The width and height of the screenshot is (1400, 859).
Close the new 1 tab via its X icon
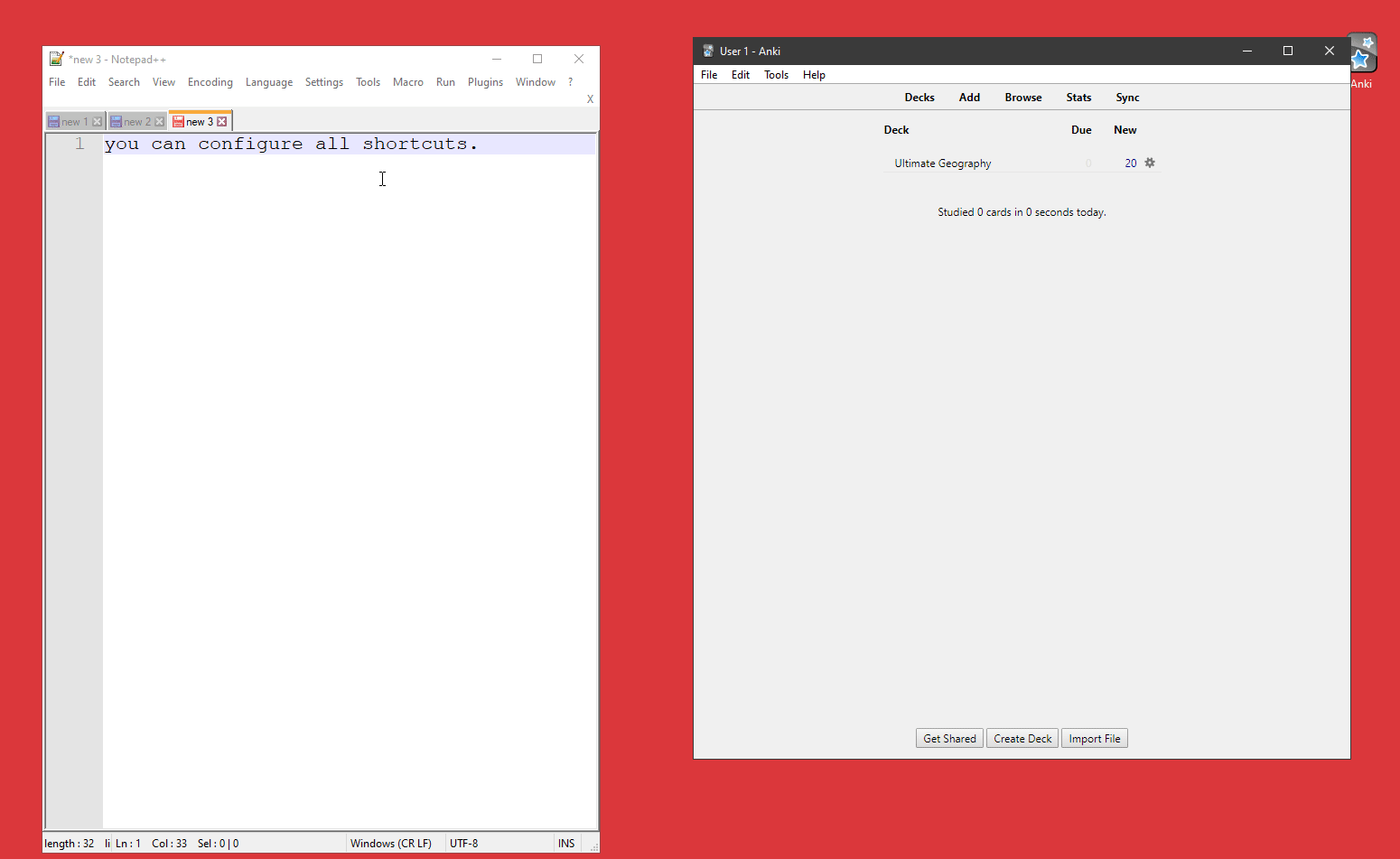pos(98,122)
